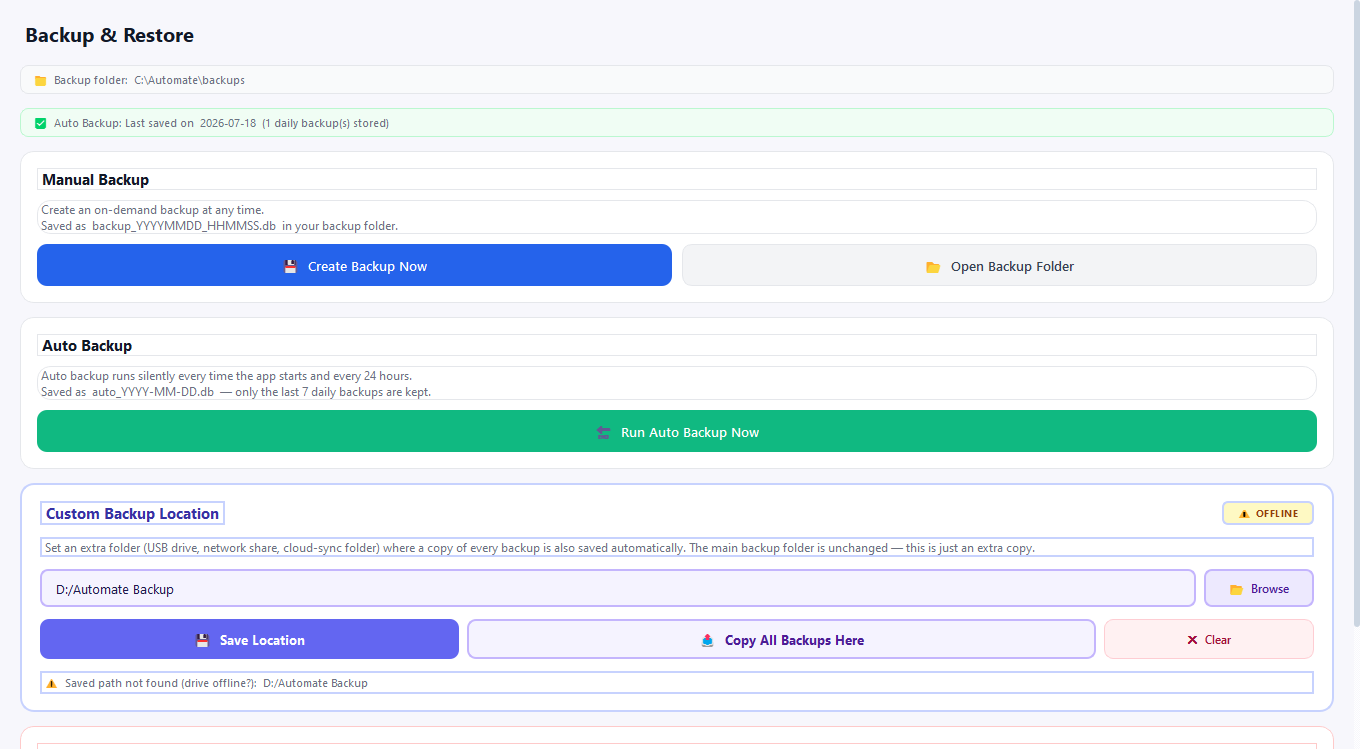
Task: Click the Manual Backup heading
Action: click(95, 180)
